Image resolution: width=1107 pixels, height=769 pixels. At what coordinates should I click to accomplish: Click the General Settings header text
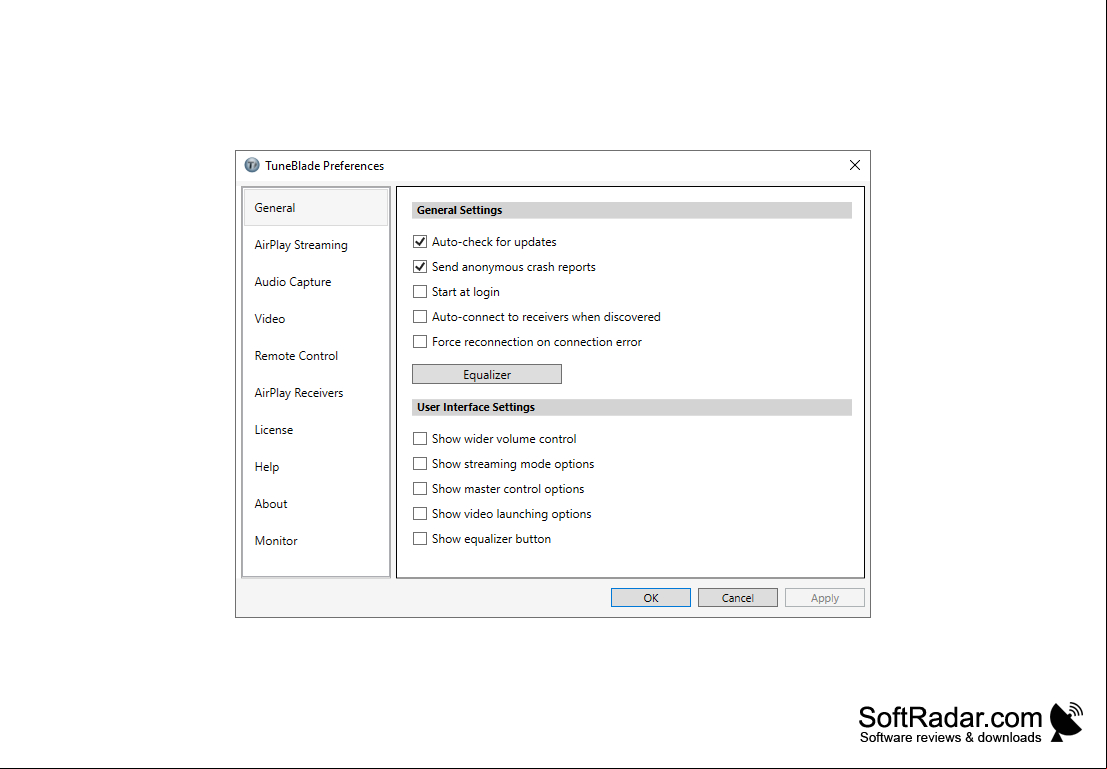click(x=460, y=210)
